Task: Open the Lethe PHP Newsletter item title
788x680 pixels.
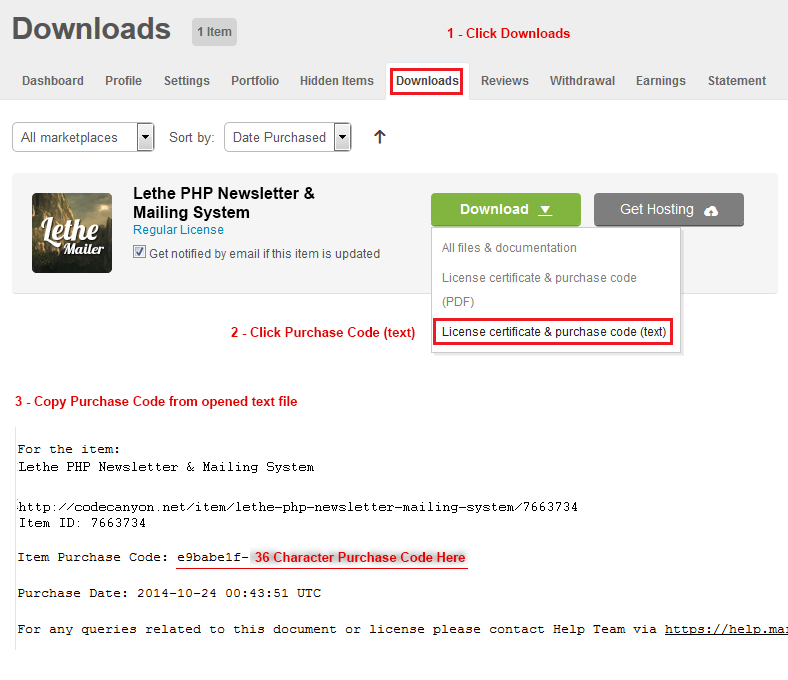Action: click(x=224, y=203)
